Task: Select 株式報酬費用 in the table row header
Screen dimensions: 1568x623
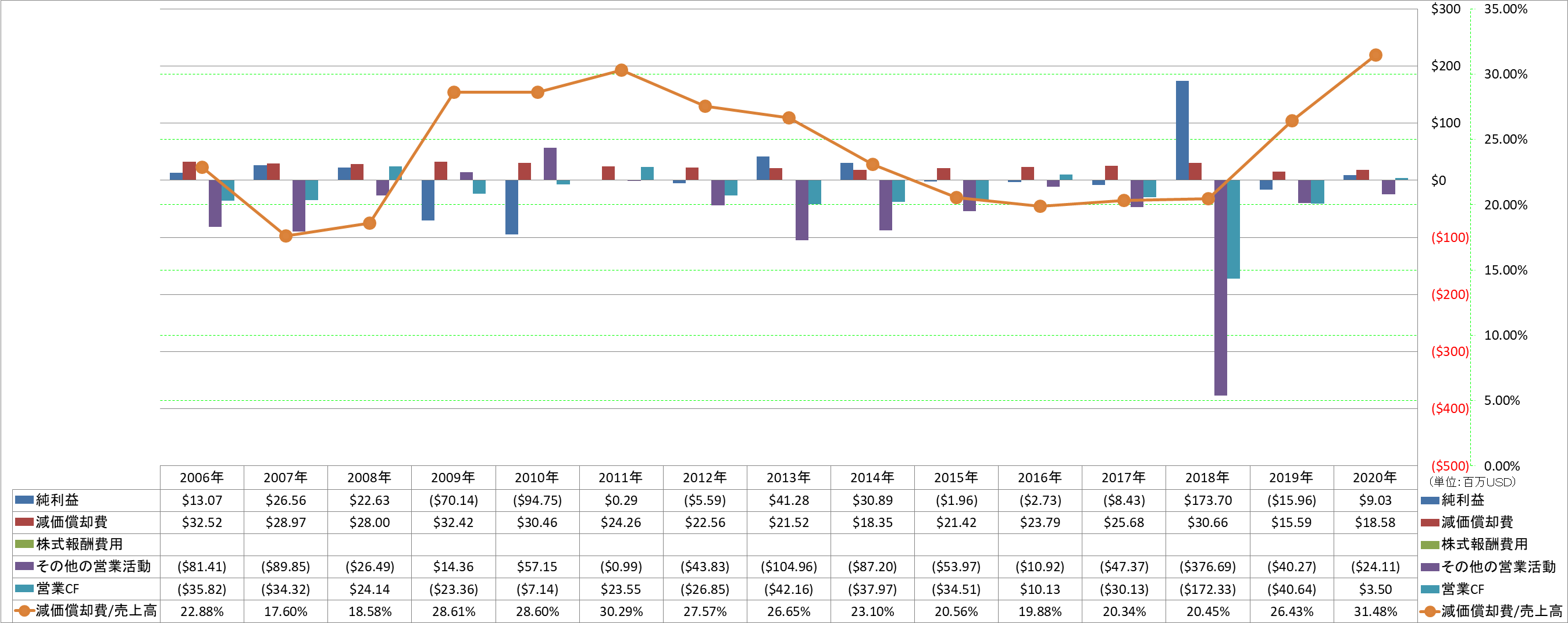Action: [79, 544]
